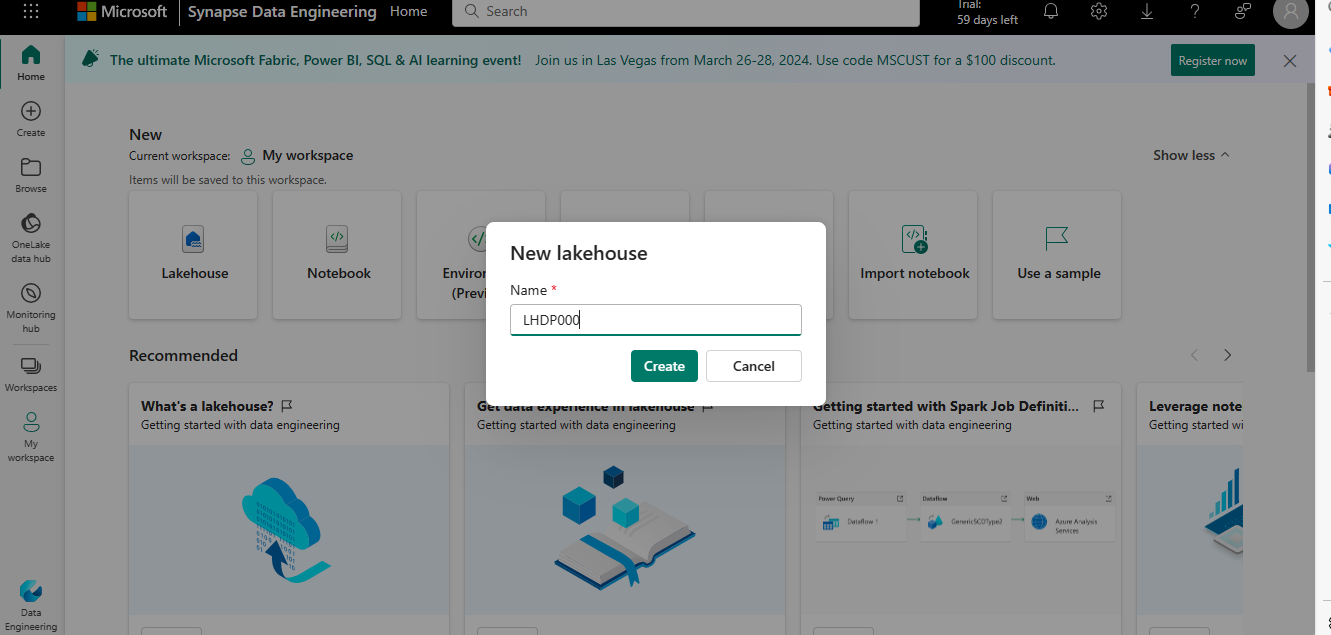Screen dimensions: 1331x635
Task: Open OneLake data hub
Action: (x=31, y=238)
